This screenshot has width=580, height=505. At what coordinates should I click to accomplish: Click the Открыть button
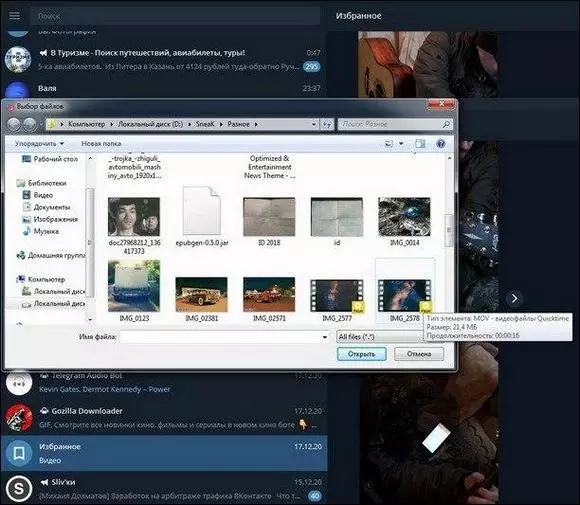click(x=362, y=354)
